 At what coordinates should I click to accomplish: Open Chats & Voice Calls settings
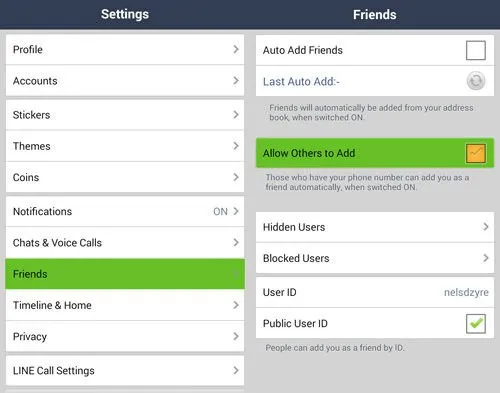point(125,243)
